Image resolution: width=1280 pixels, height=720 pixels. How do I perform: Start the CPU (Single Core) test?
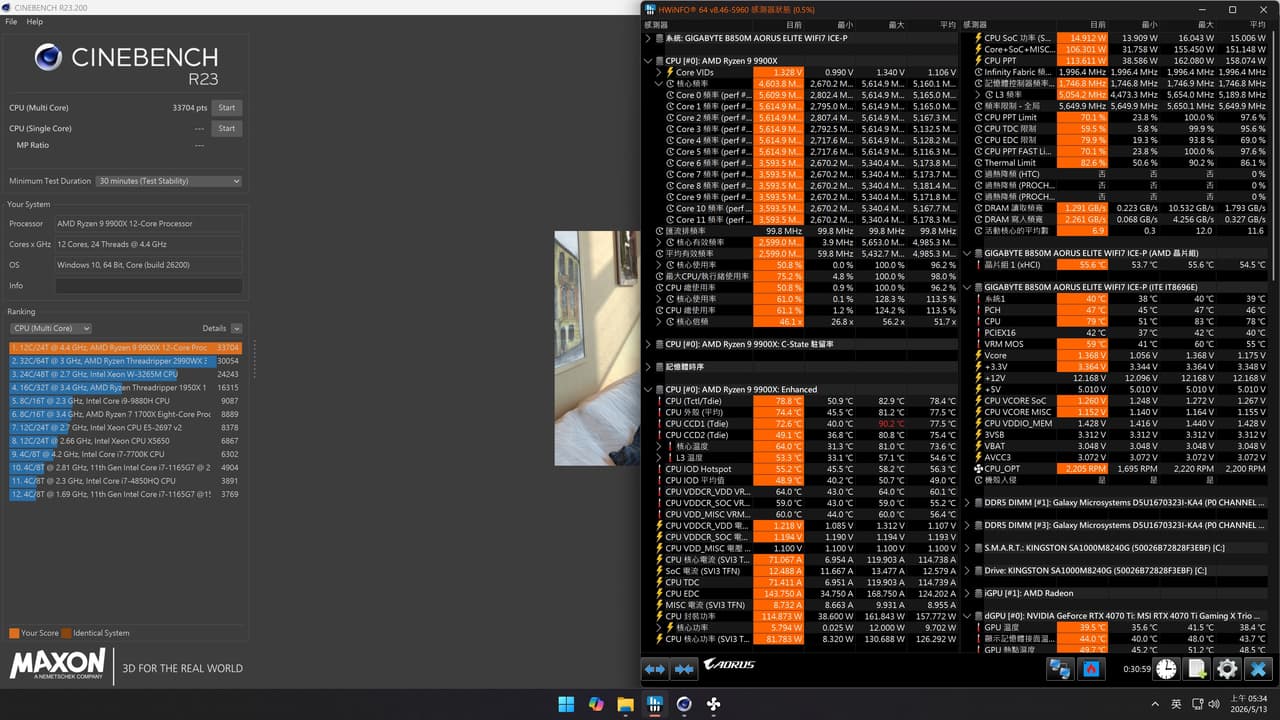point(227,128)
